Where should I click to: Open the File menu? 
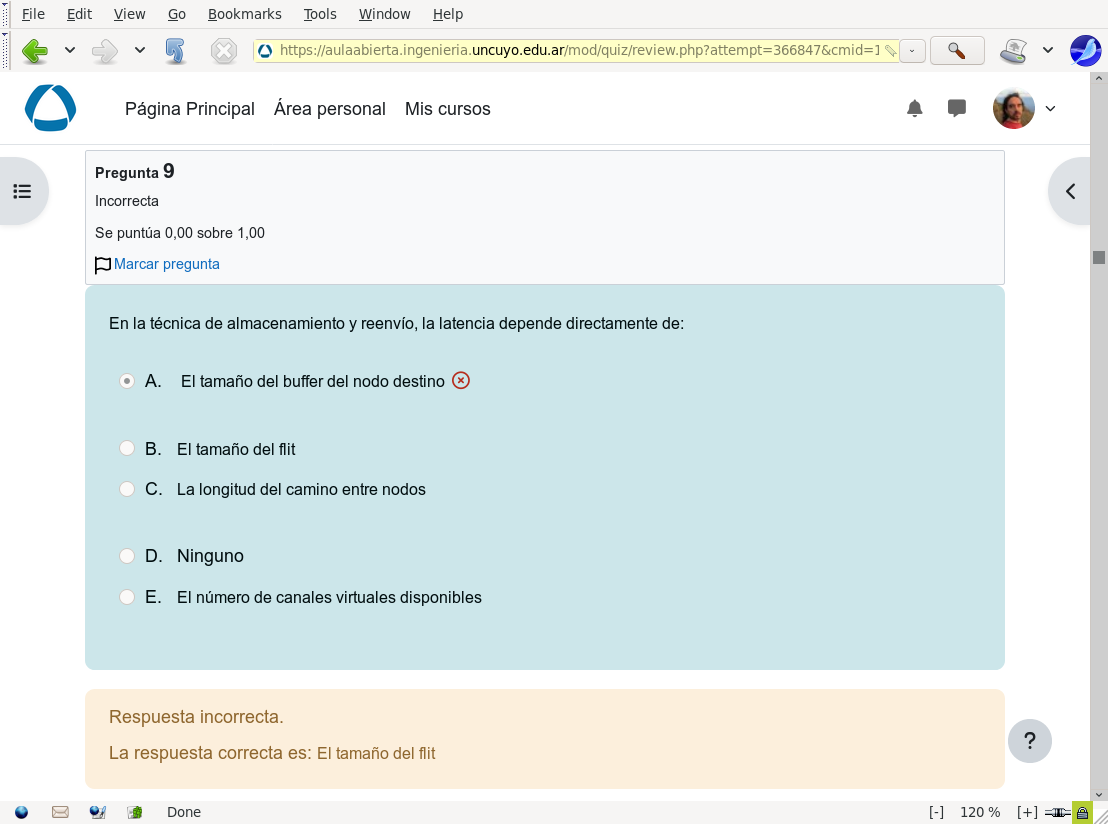(x=33, y=14)
